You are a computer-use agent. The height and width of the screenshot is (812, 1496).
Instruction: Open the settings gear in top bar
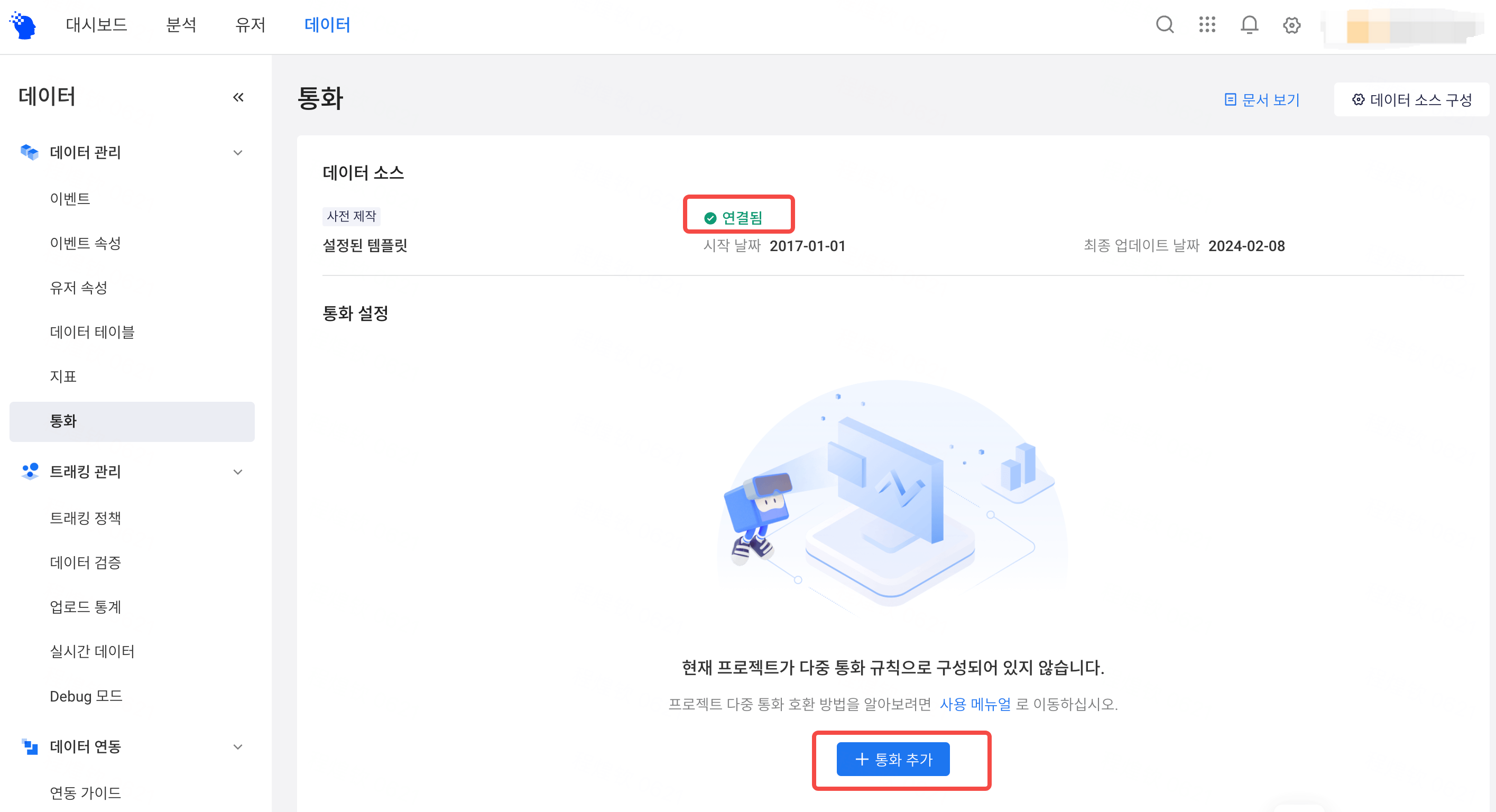click(x=1291, y=25)
